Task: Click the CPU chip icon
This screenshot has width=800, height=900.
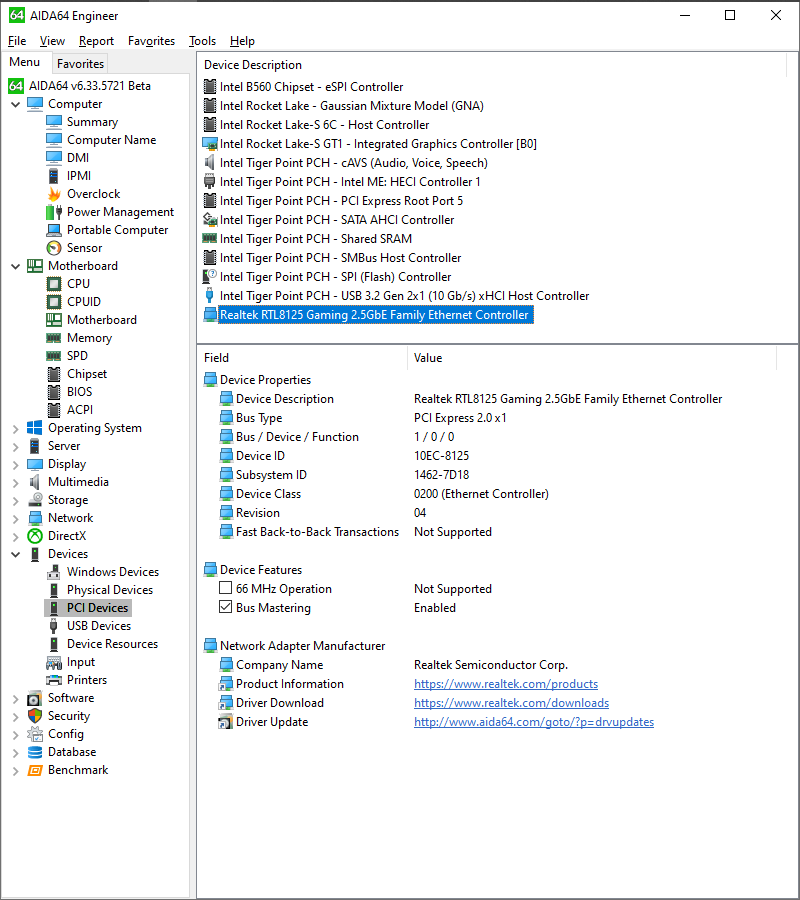Action: click(54, 284)
